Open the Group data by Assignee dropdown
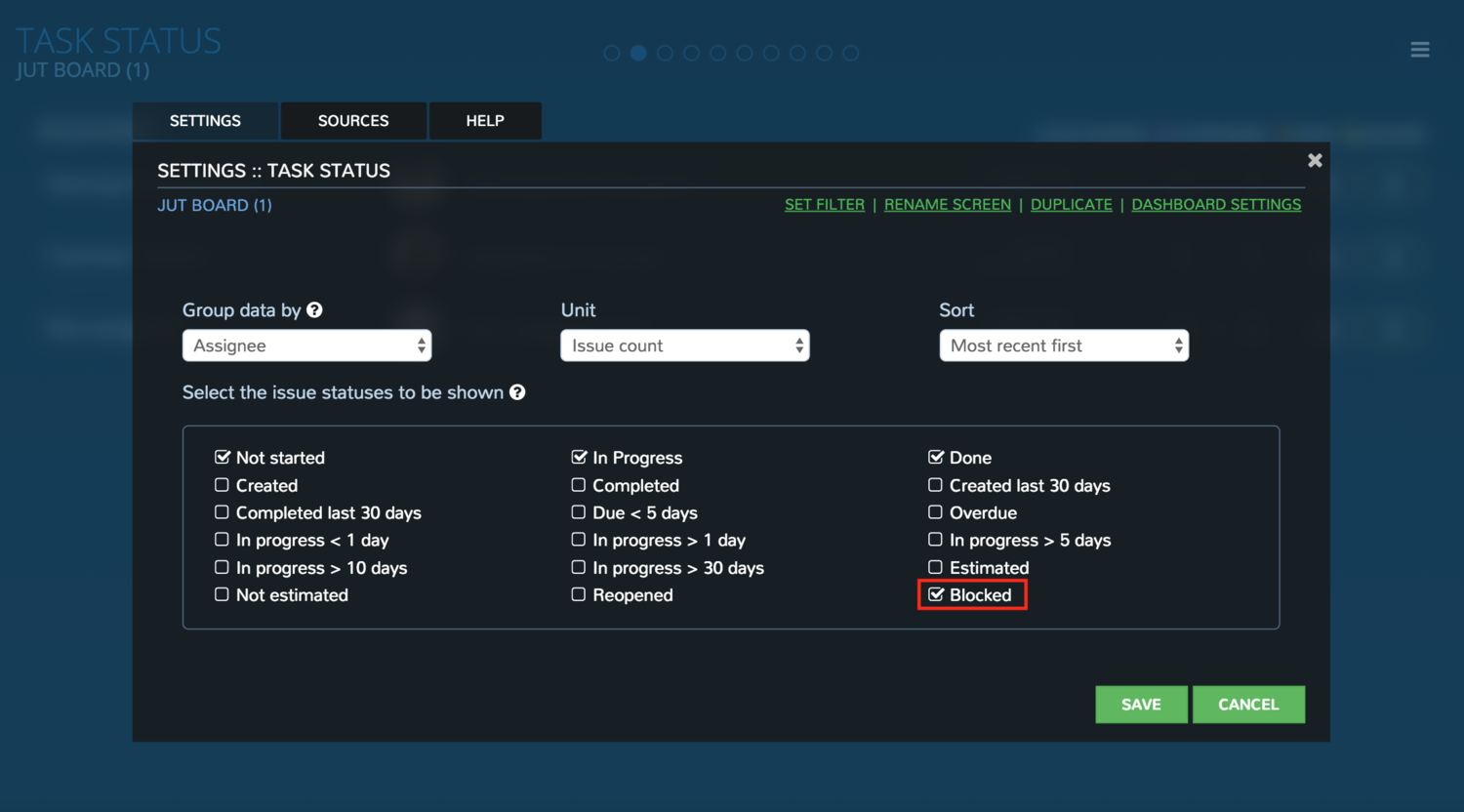Image resolution: width=1464 pixels, height=812 pixels. point(306,345)
